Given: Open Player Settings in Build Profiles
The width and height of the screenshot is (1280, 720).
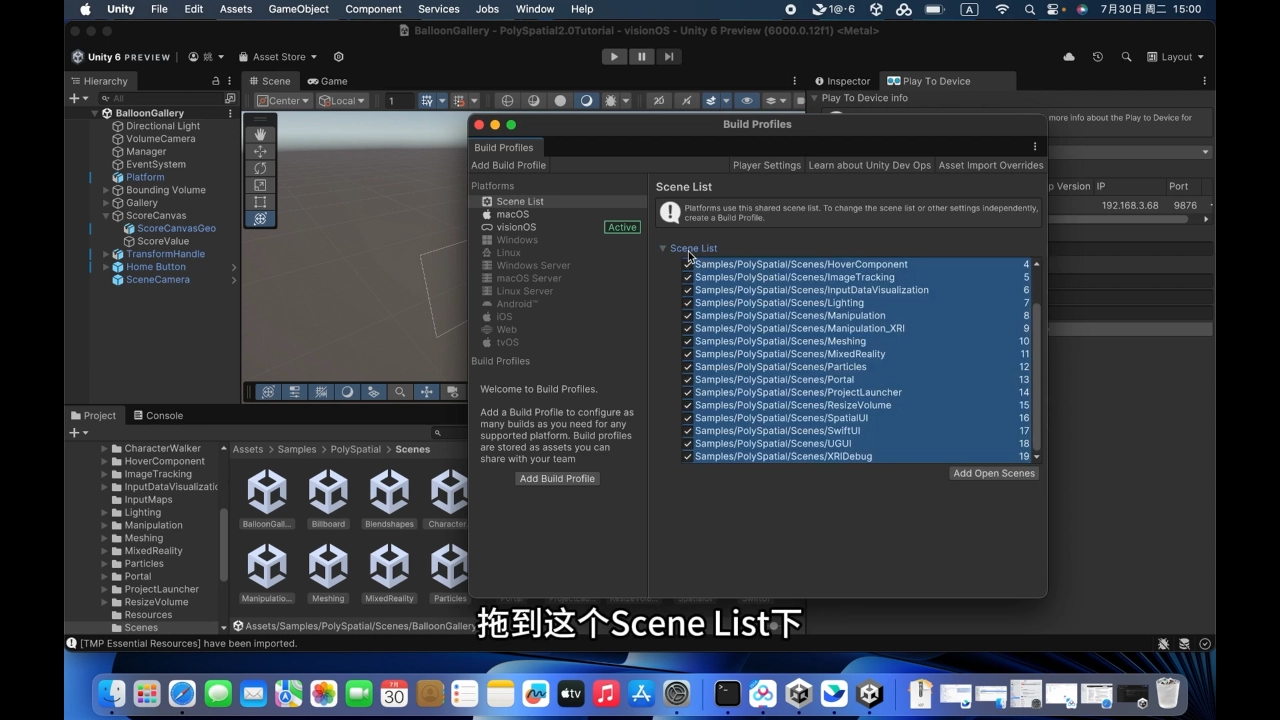Looking at the screenshot, I should click(767, 165).
